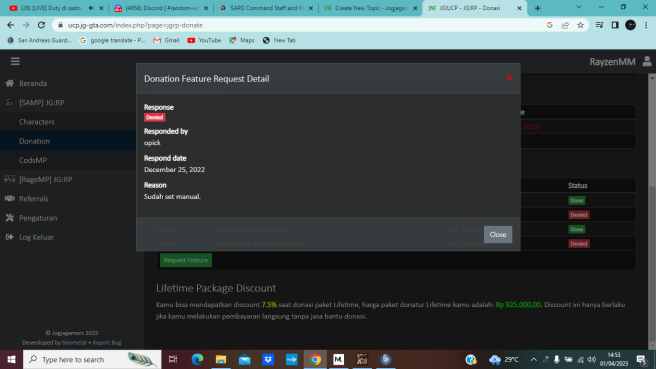
Task: Open Mail app from taskbar
Action: (245, 359)
